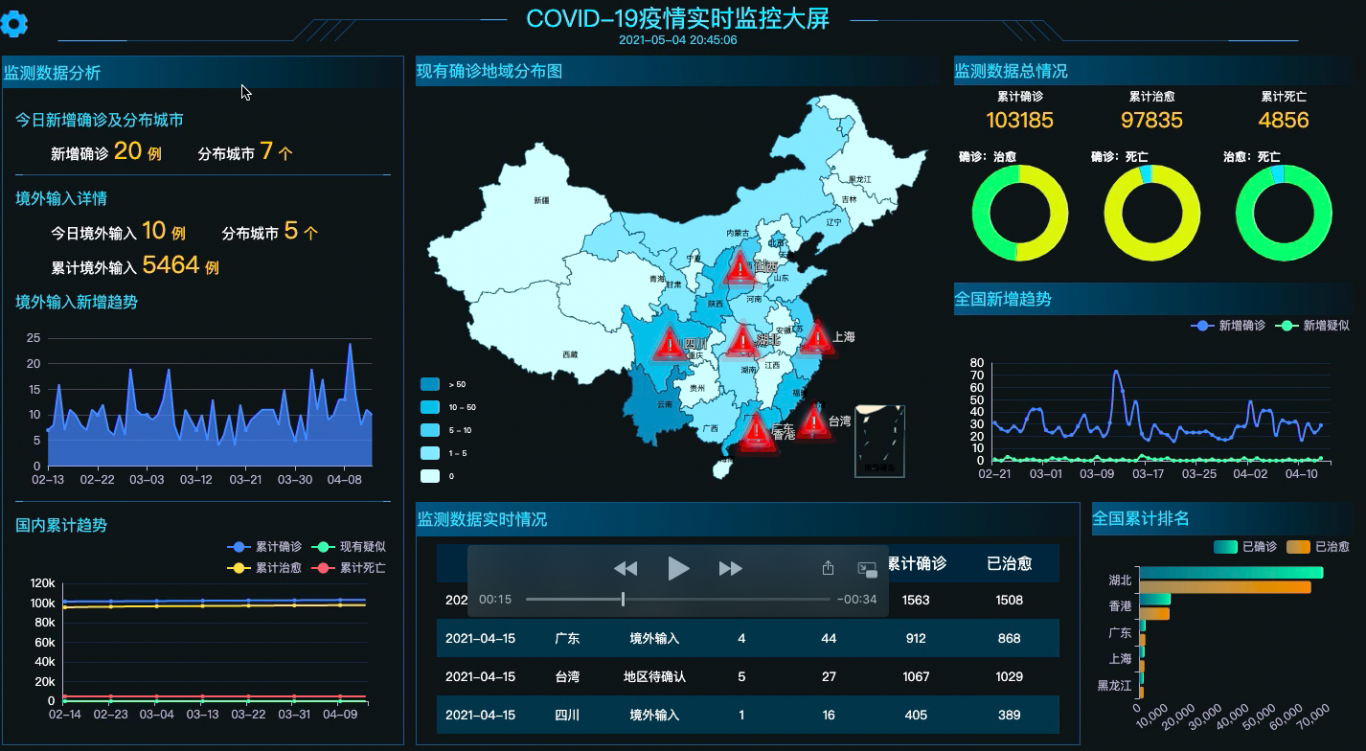The height and width of the screenshot is (751, 1366).
Task: Click the 监测数据总情况 panel title
Action: [x=1010, y=71]
